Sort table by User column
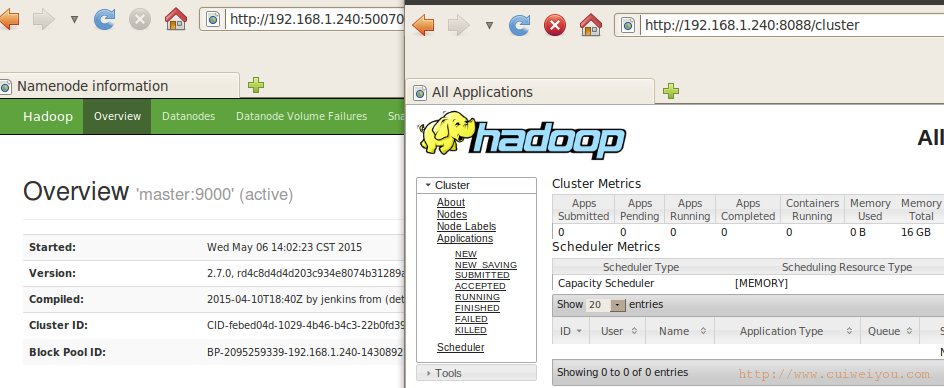944x388 pixels. 618,331
